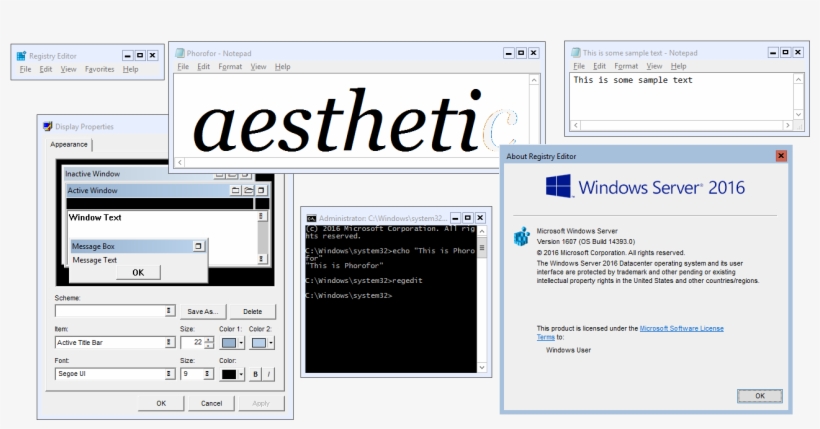
Task: Click the Command Prompt vertical scrollbar thumb
Action: (482, 247)
